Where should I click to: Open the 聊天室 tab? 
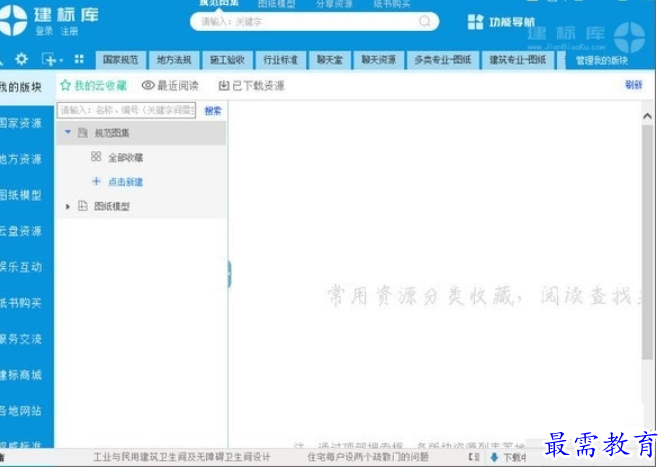[x=330, y=60]
